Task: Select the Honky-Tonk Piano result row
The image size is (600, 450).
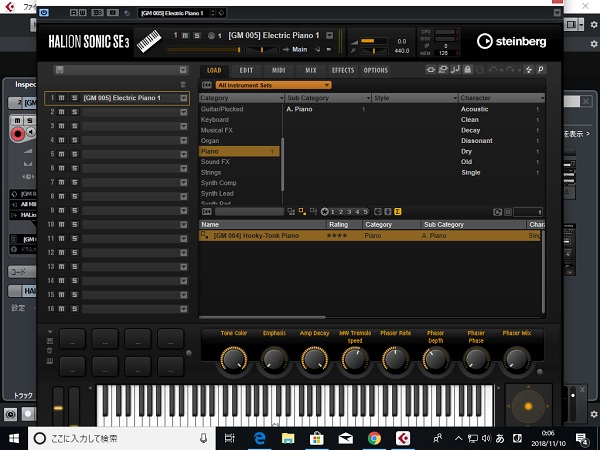Action: point(370,235)
